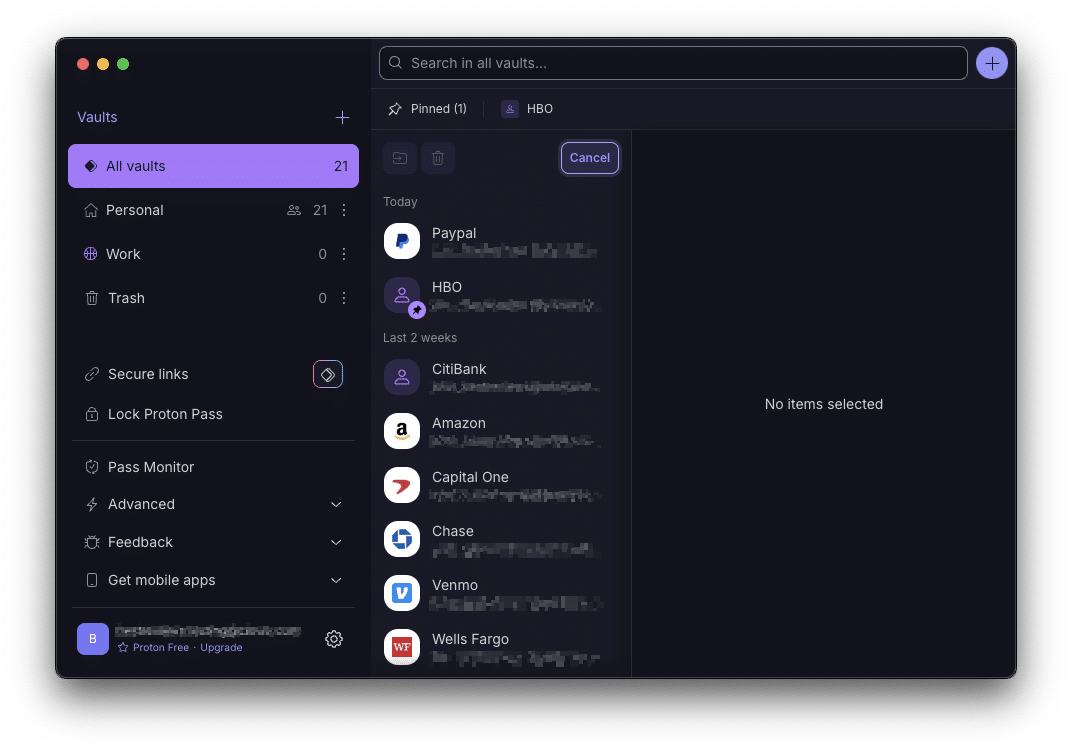
Task: Expand the Advanced section
Action: point(141,504)
